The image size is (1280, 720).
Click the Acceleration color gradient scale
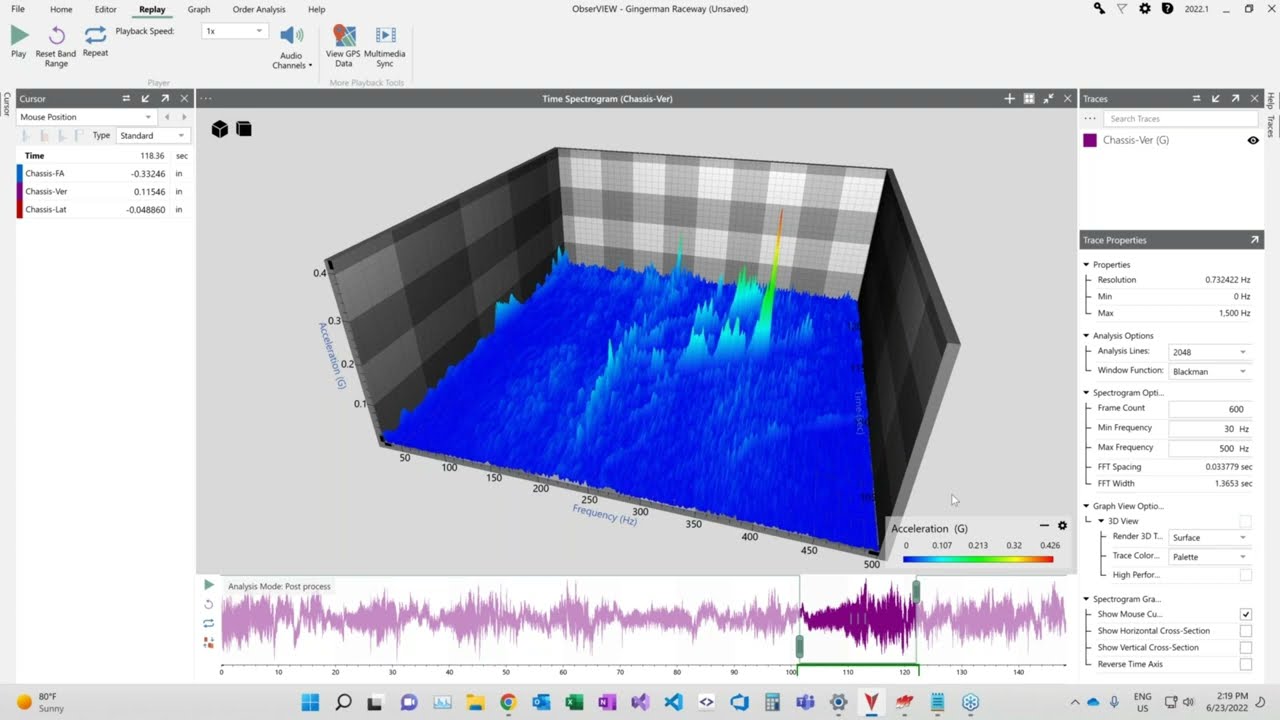tap(977, 560)
